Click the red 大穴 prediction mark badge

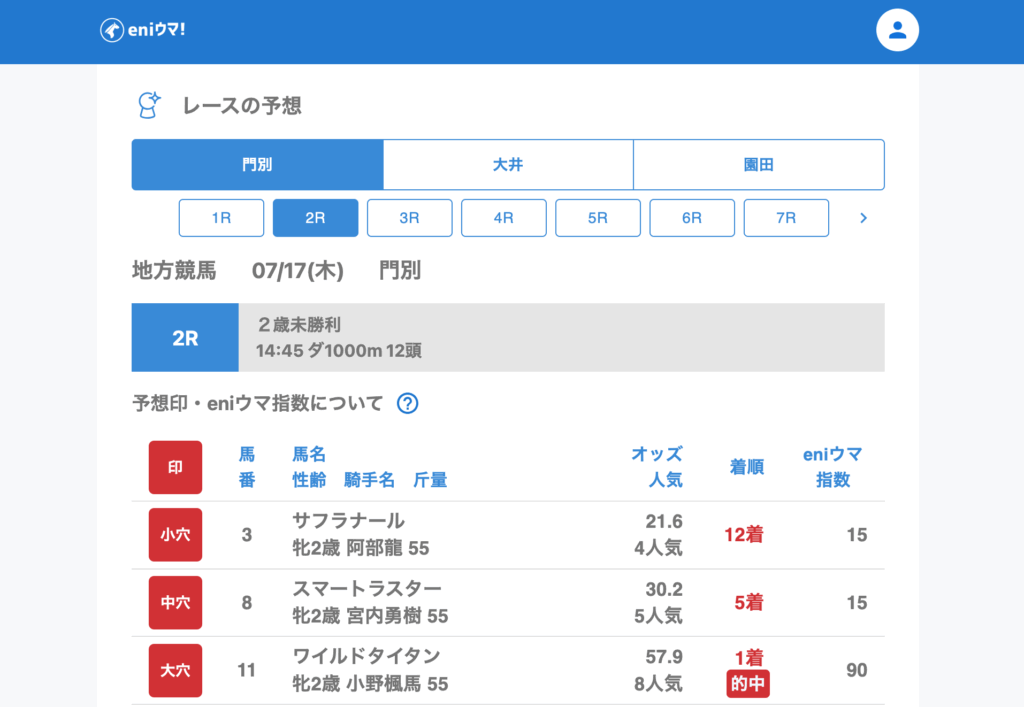coord(175,670)
